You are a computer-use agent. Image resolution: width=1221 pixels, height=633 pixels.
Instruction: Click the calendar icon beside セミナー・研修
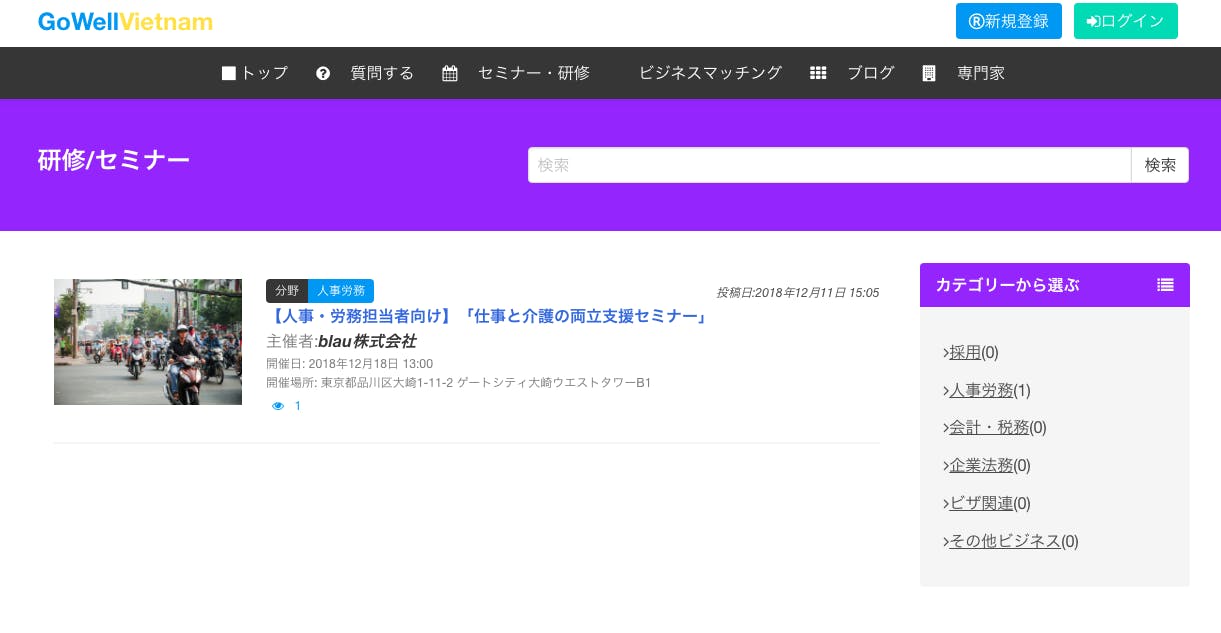(450, 73)
